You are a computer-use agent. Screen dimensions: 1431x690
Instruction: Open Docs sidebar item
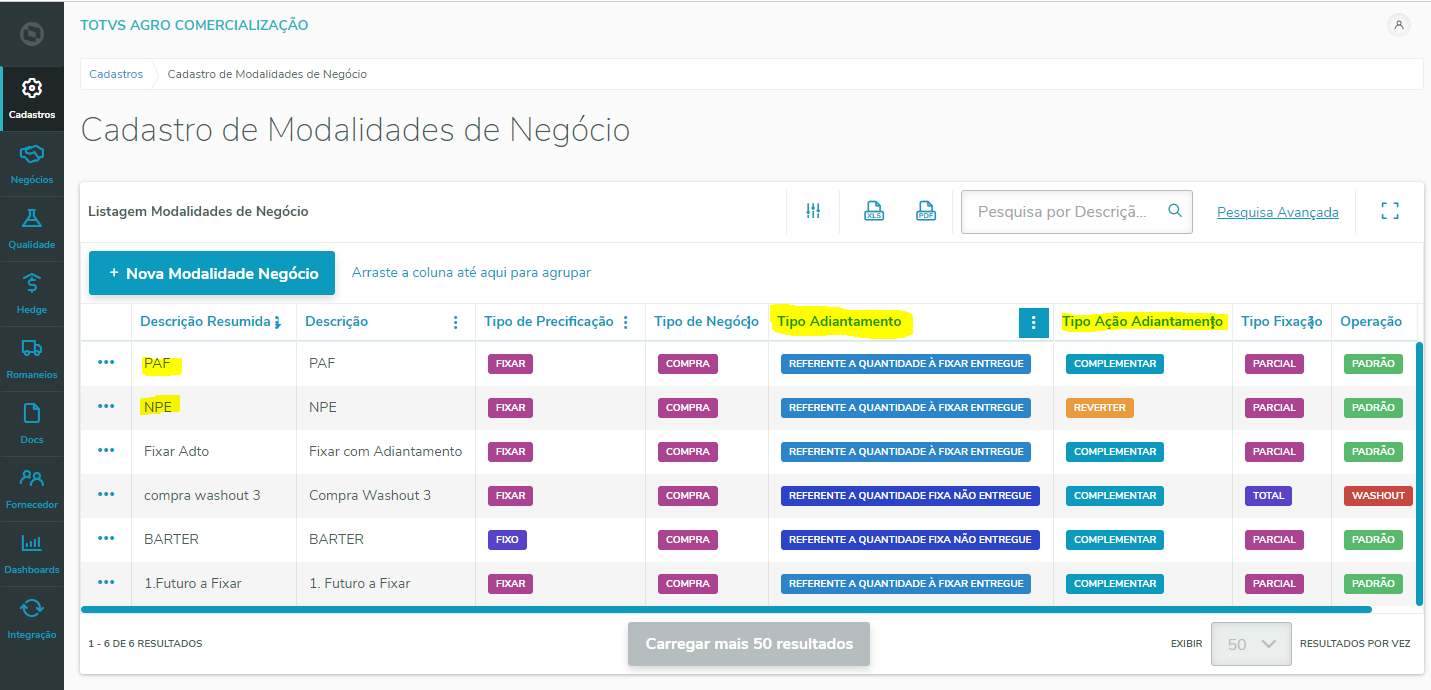(32, 424)
